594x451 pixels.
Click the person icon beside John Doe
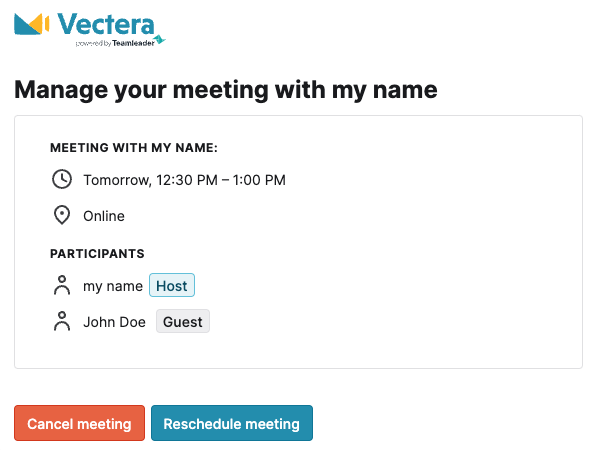[62, 321]
